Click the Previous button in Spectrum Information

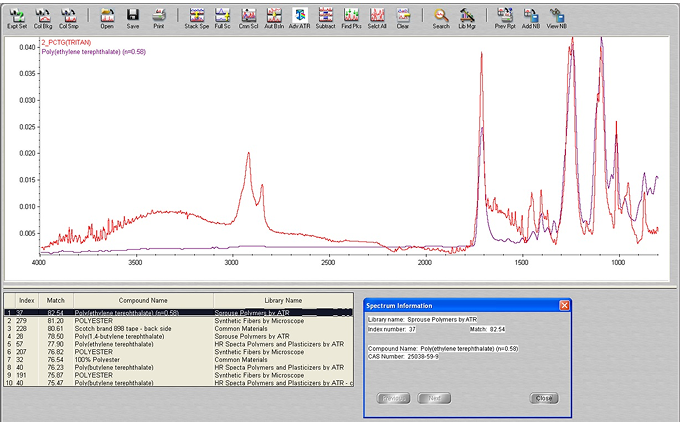tap(393, 398)
